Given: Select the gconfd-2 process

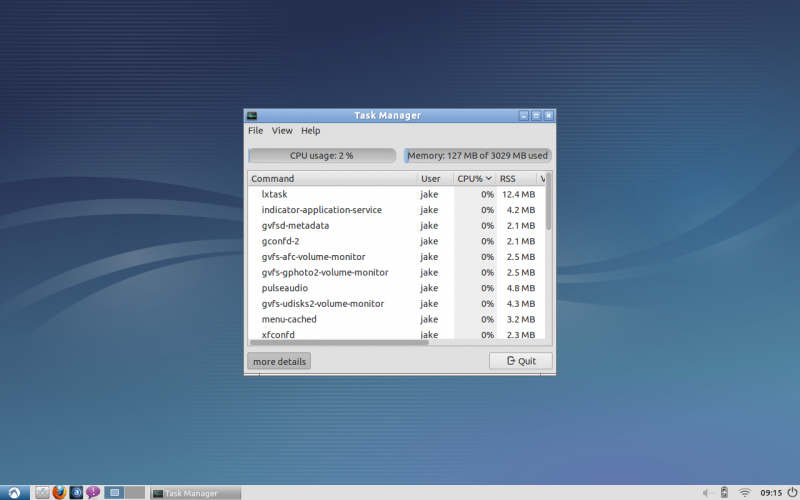Looking at the screenshot, I should click(x=396, y=241).
